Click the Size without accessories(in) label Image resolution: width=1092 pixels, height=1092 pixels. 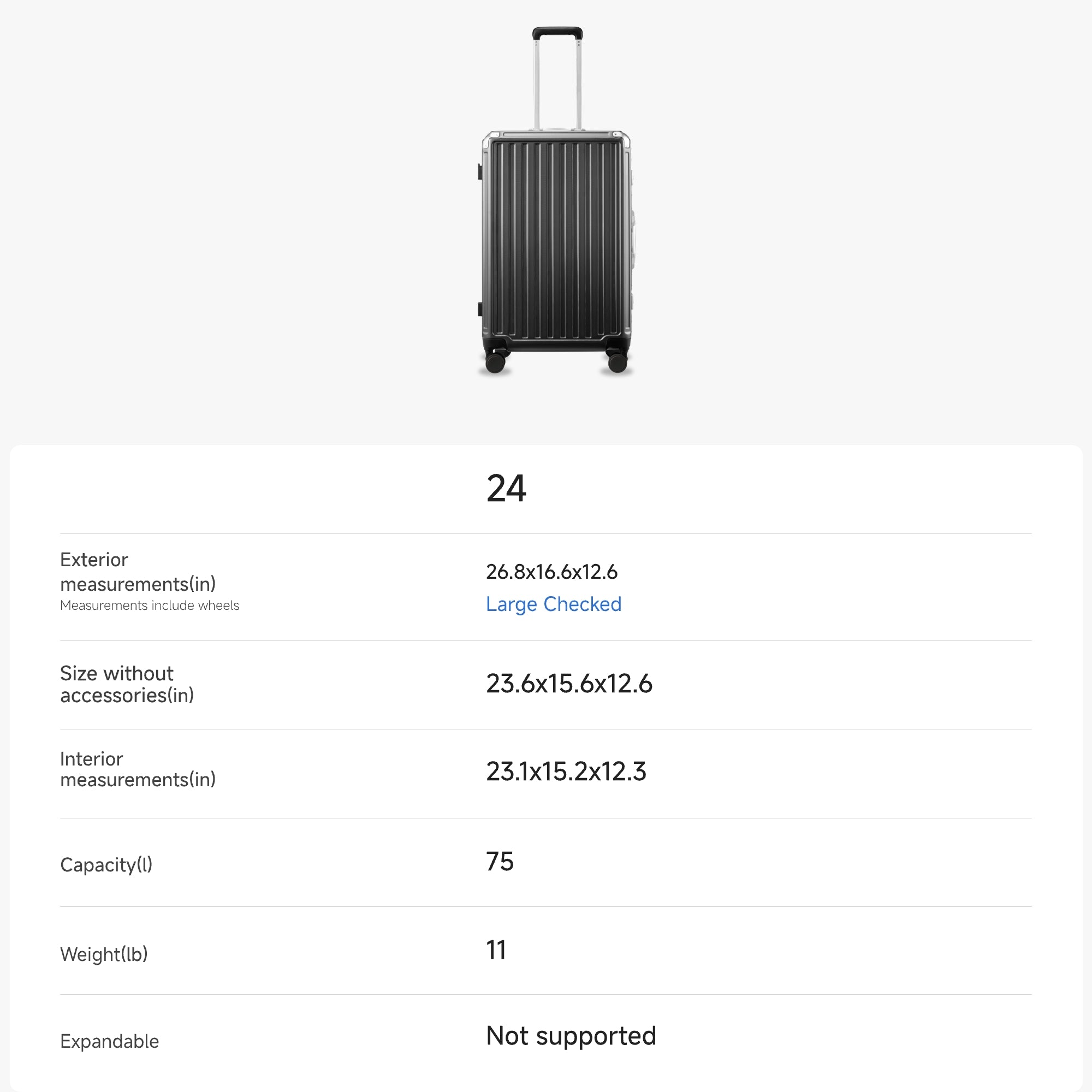(x=127, y=684)
